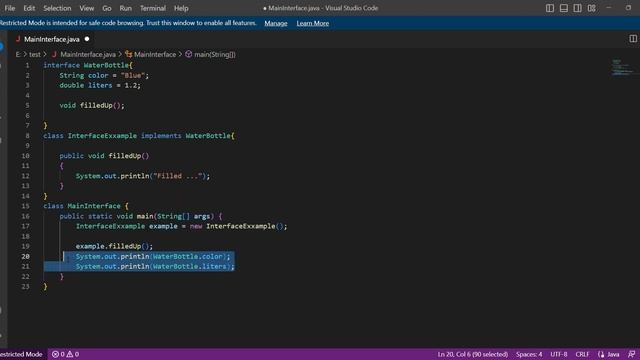Click Restricted Mode status bar item

click(21, 354)
